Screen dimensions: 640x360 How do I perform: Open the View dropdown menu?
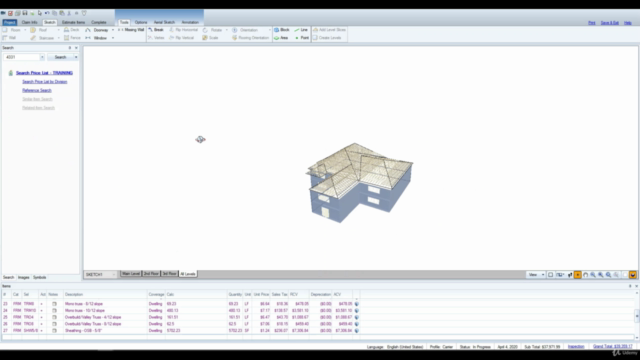click(x=536, y=275)
